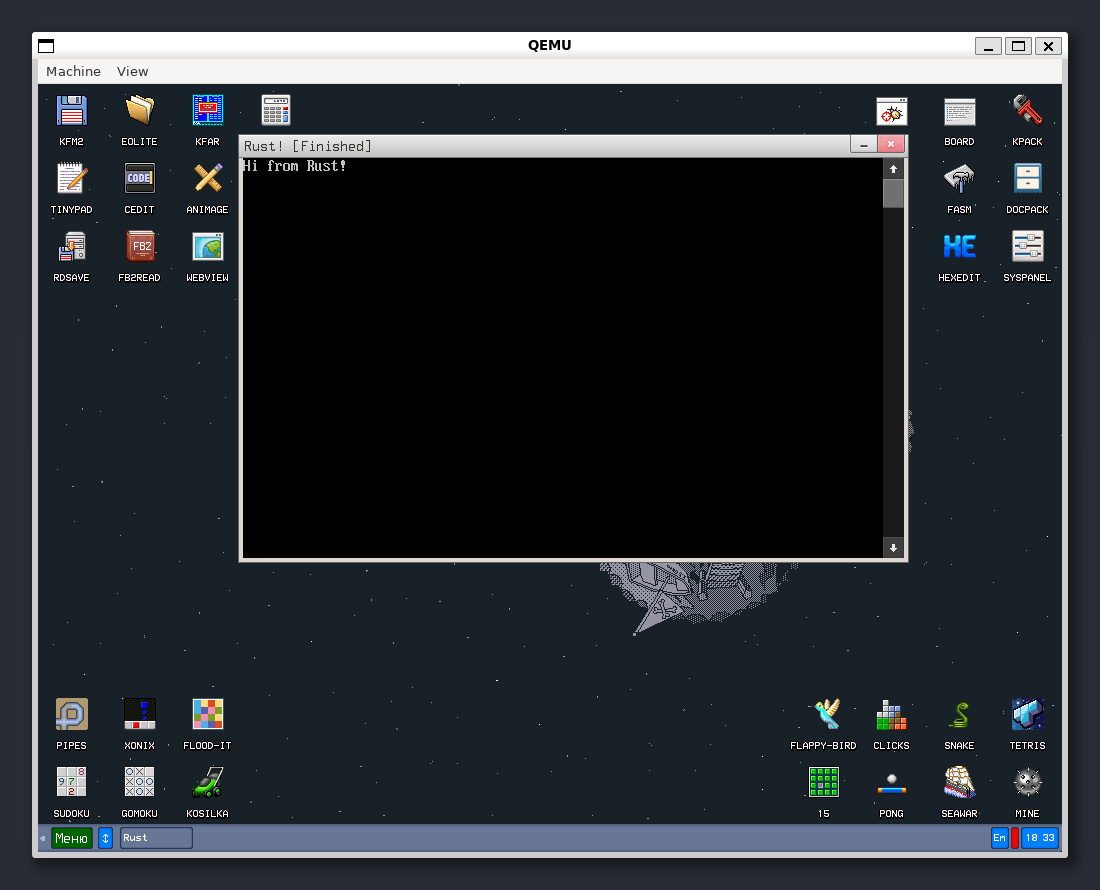
Task: Open the CEDIT code editor icon
Action: 139,179
